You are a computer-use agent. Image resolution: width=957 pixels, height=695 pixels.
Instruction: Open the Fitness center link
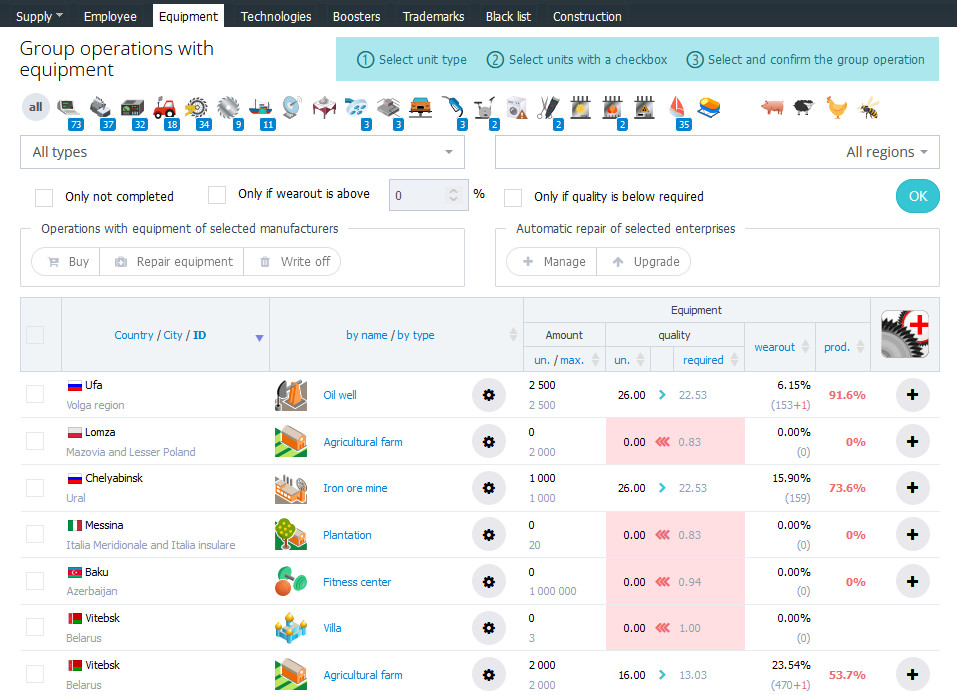[357, 582]
